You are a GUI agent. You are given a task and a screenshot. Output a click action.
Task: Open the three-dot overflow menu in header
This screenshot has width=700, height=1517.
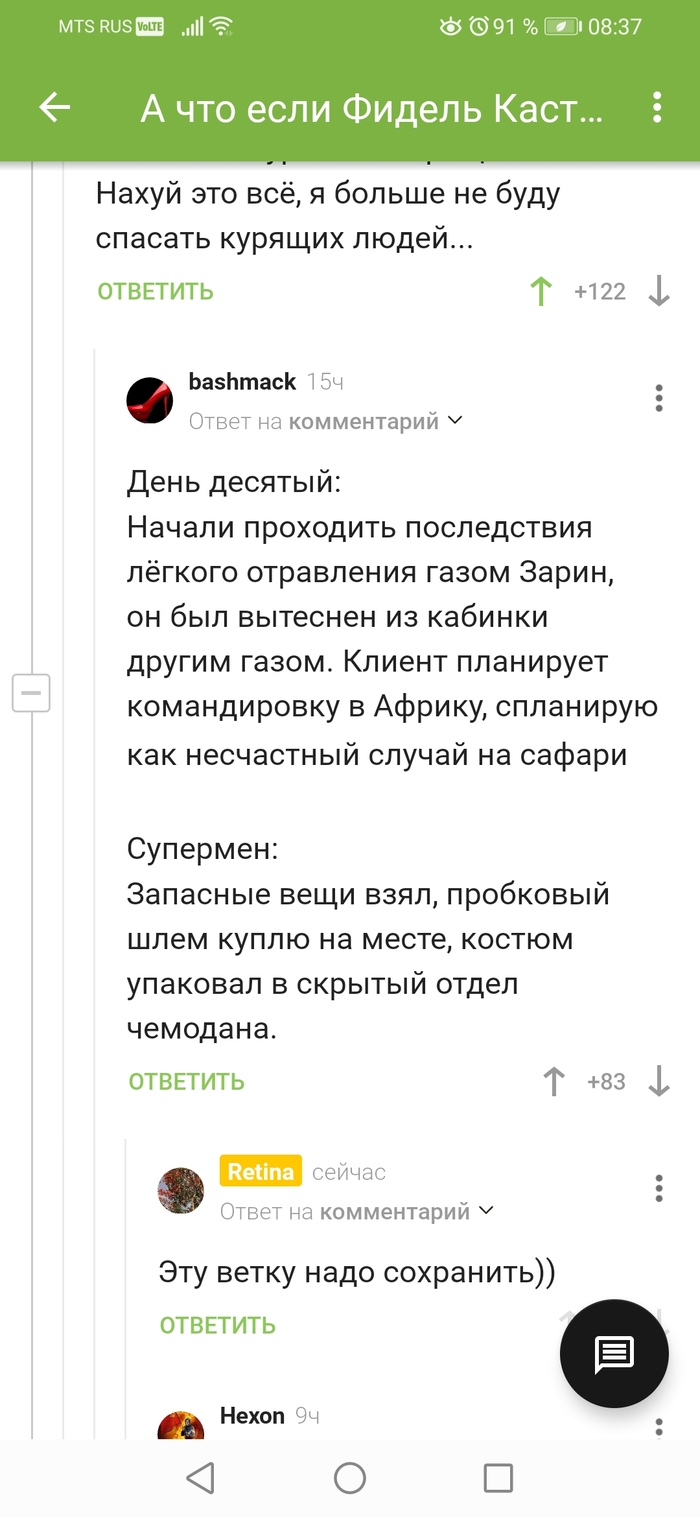click(657, 108)
